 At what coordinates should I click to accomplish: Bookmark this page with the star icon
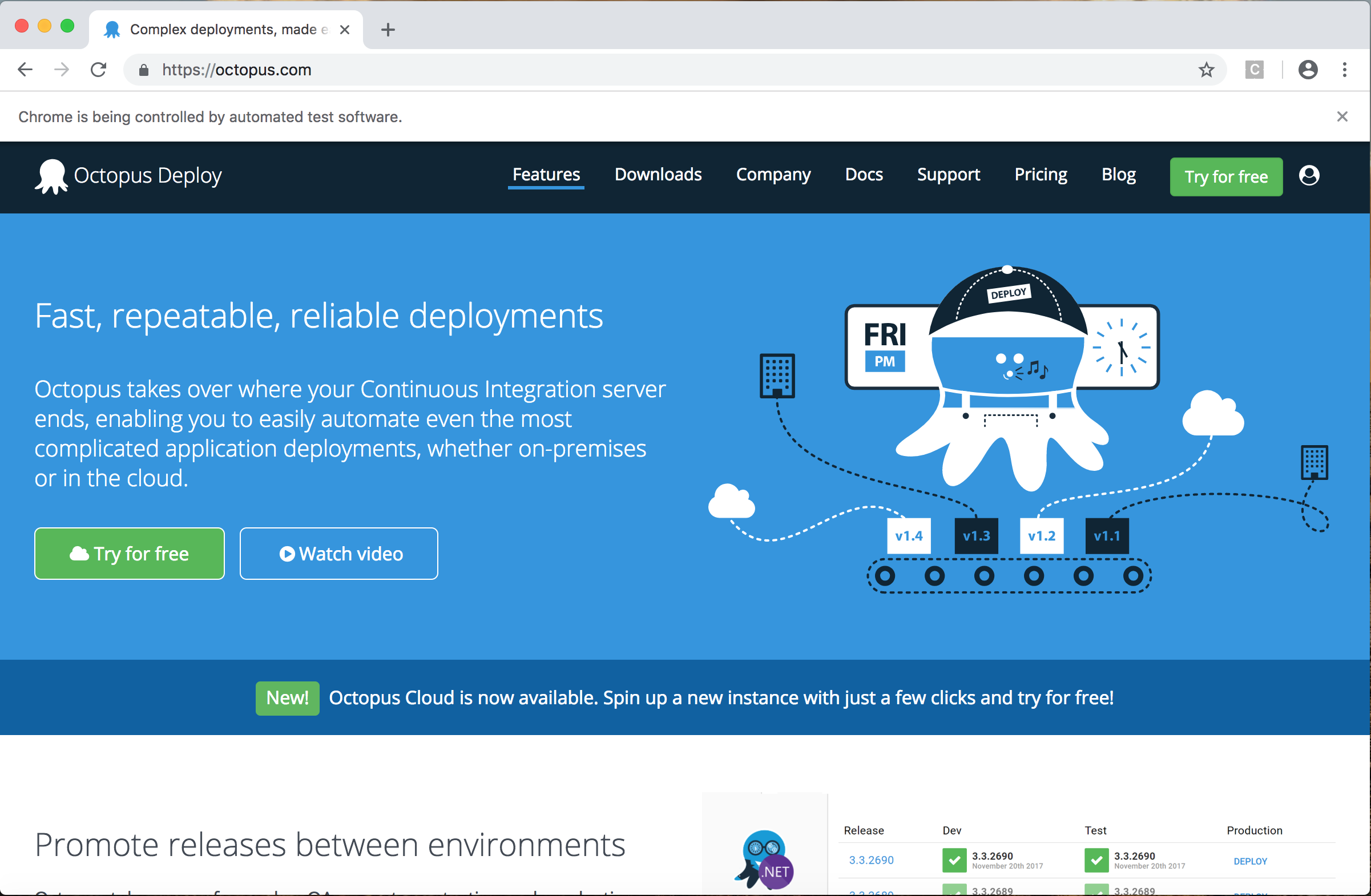click(x=1205, y=70)
